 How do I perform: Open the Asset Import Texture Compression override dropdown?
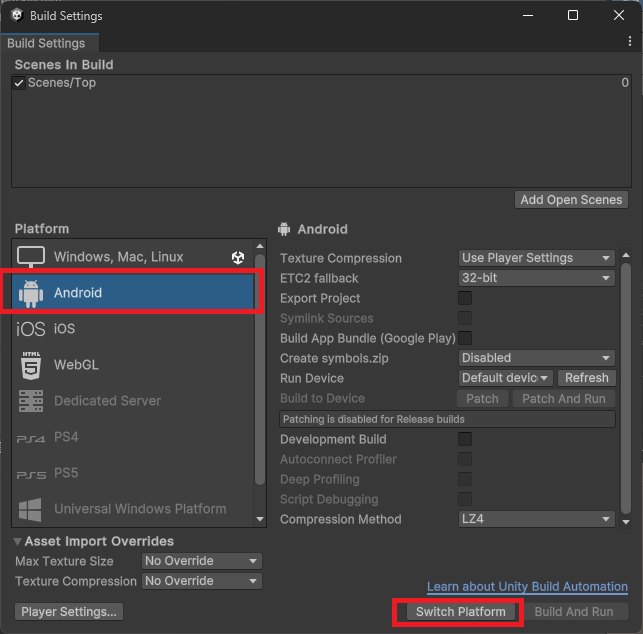coord(201,581)
